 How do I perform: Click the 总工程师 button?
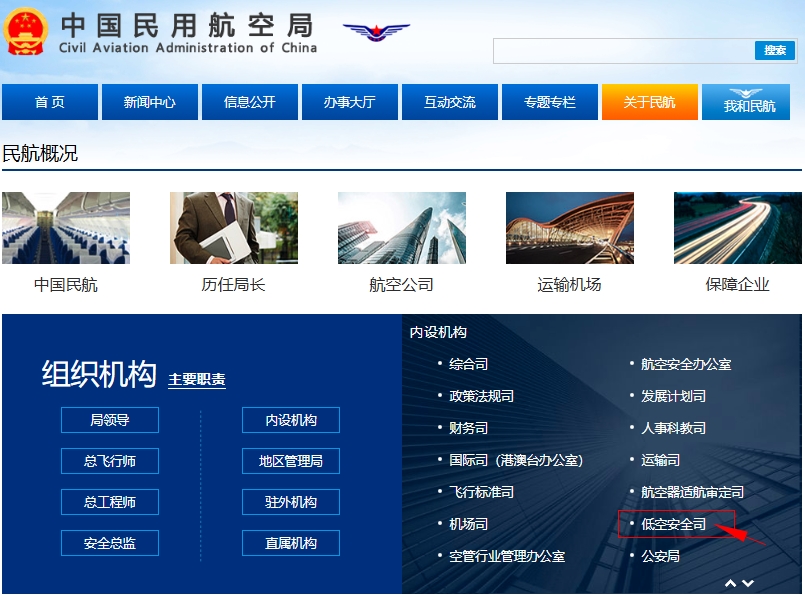110,502
